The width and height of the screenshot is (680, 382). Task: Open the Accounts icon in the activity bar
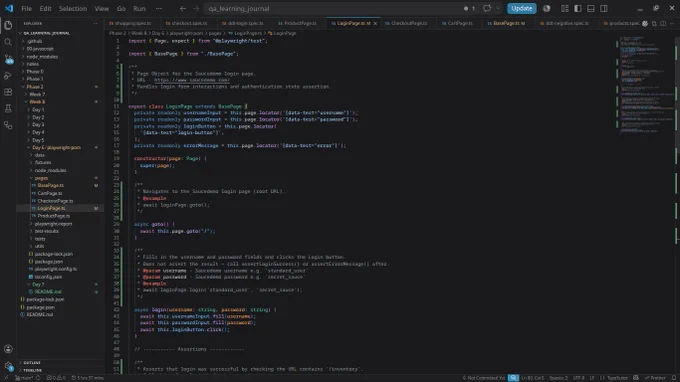click(8, 349)
